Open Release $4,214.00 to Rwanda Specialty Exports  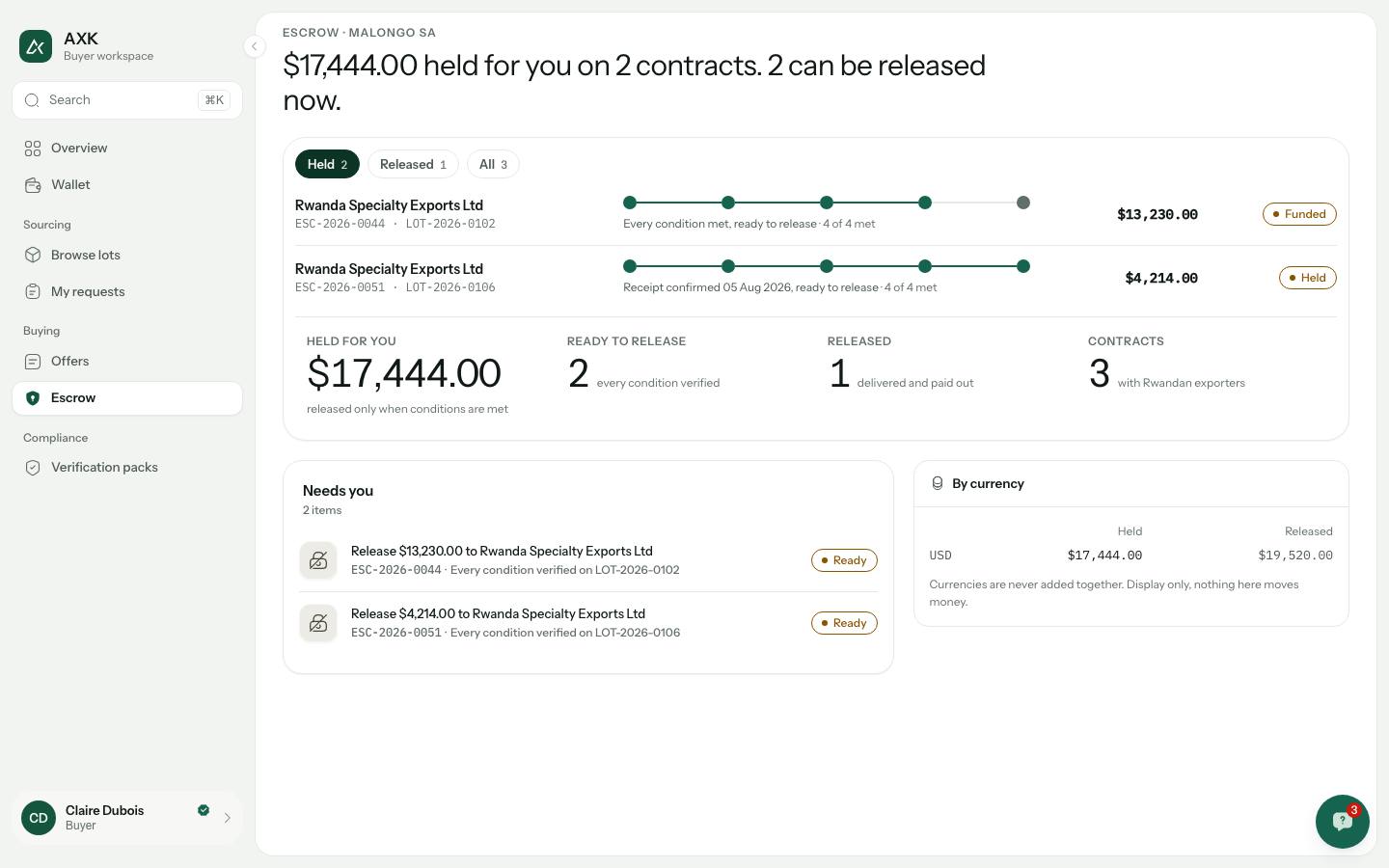pyautogui.click(x=588, y=623)
